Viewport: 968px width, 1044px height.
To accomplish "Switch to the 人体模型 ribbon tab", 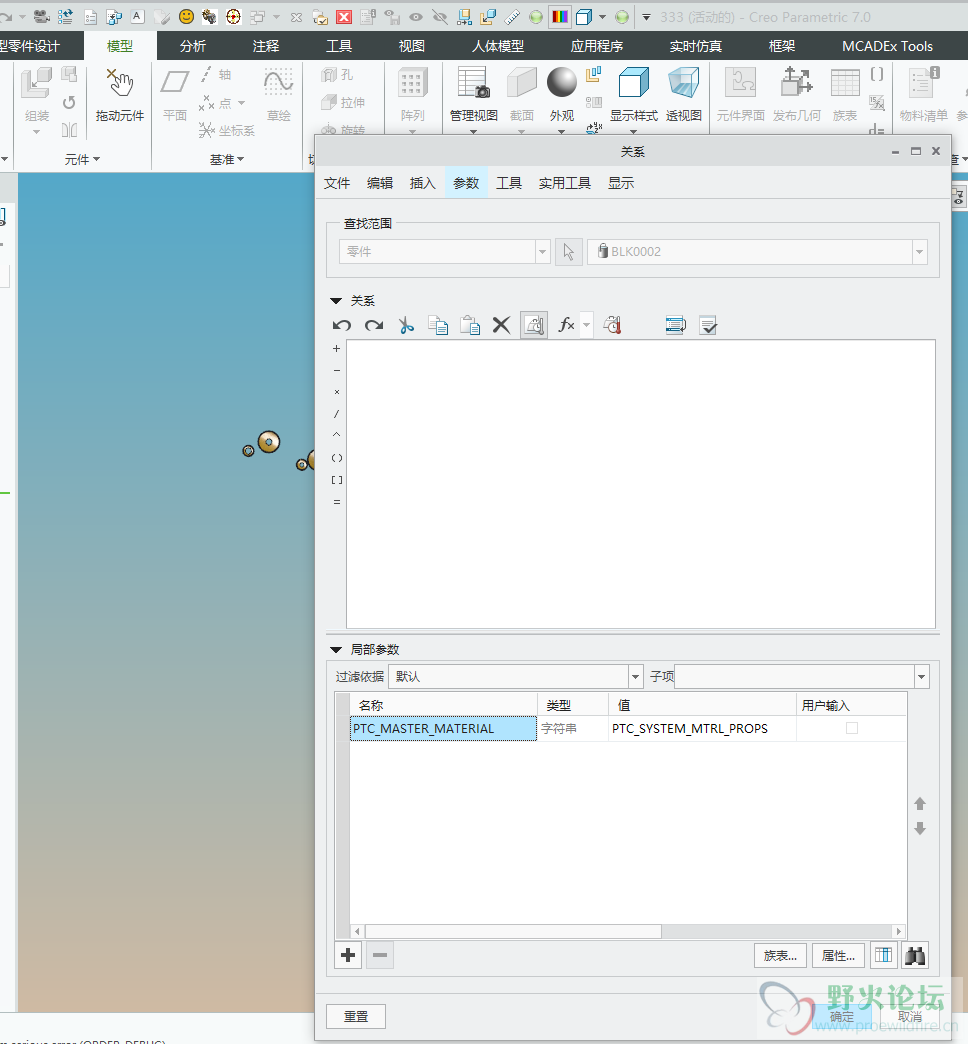I will [498, 46].
